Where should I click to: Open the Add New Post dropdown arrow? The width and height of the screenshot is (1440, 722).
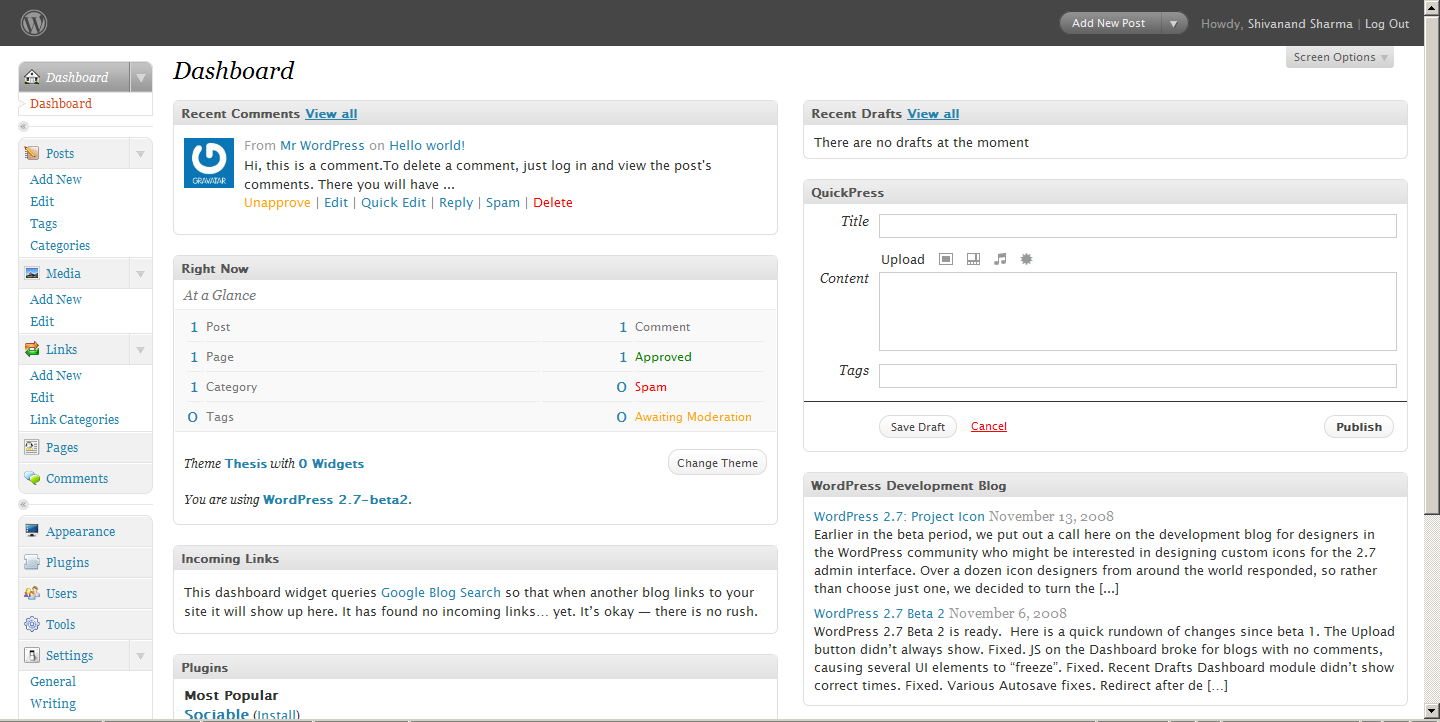click(1173, 23)
